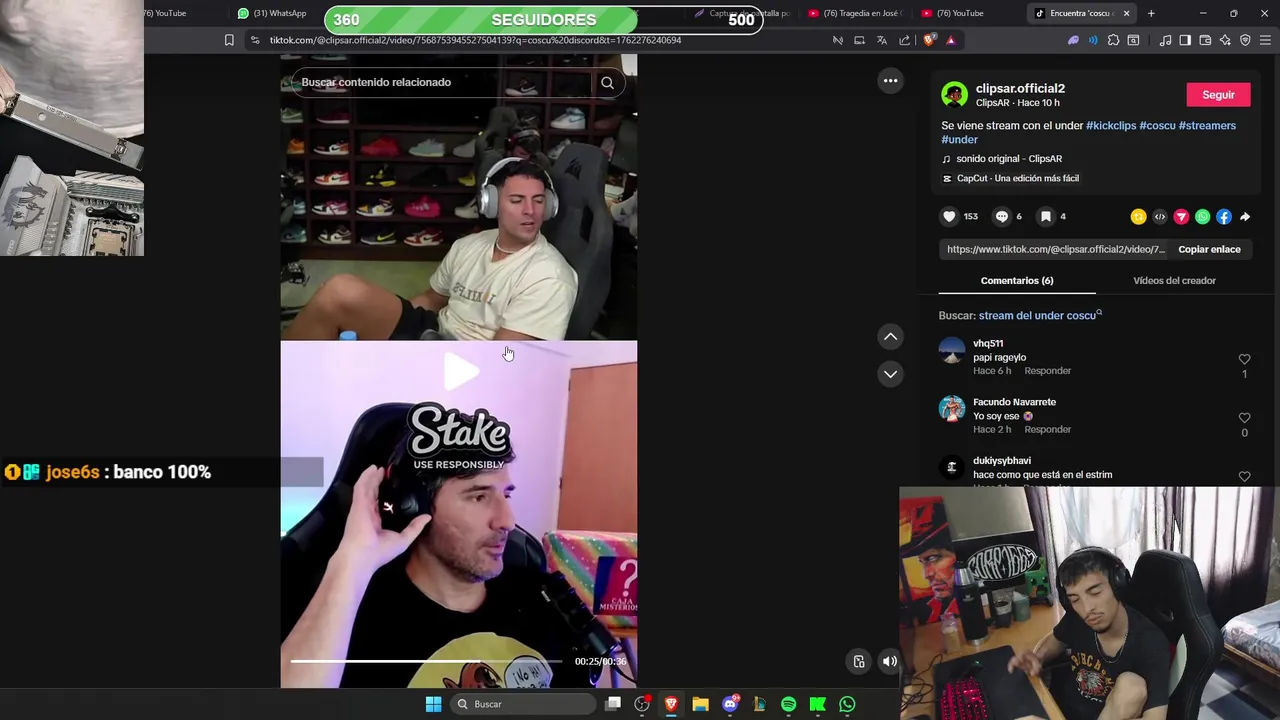
Task: Toggle the auto-scroll icon beside volume
Action: coord(858,661)
